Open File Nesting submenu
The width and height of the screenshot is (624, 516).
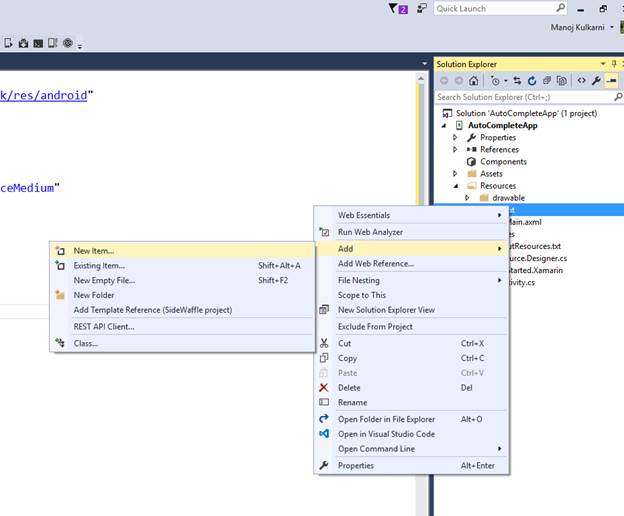pyautogui.click(x=411, y=280)
